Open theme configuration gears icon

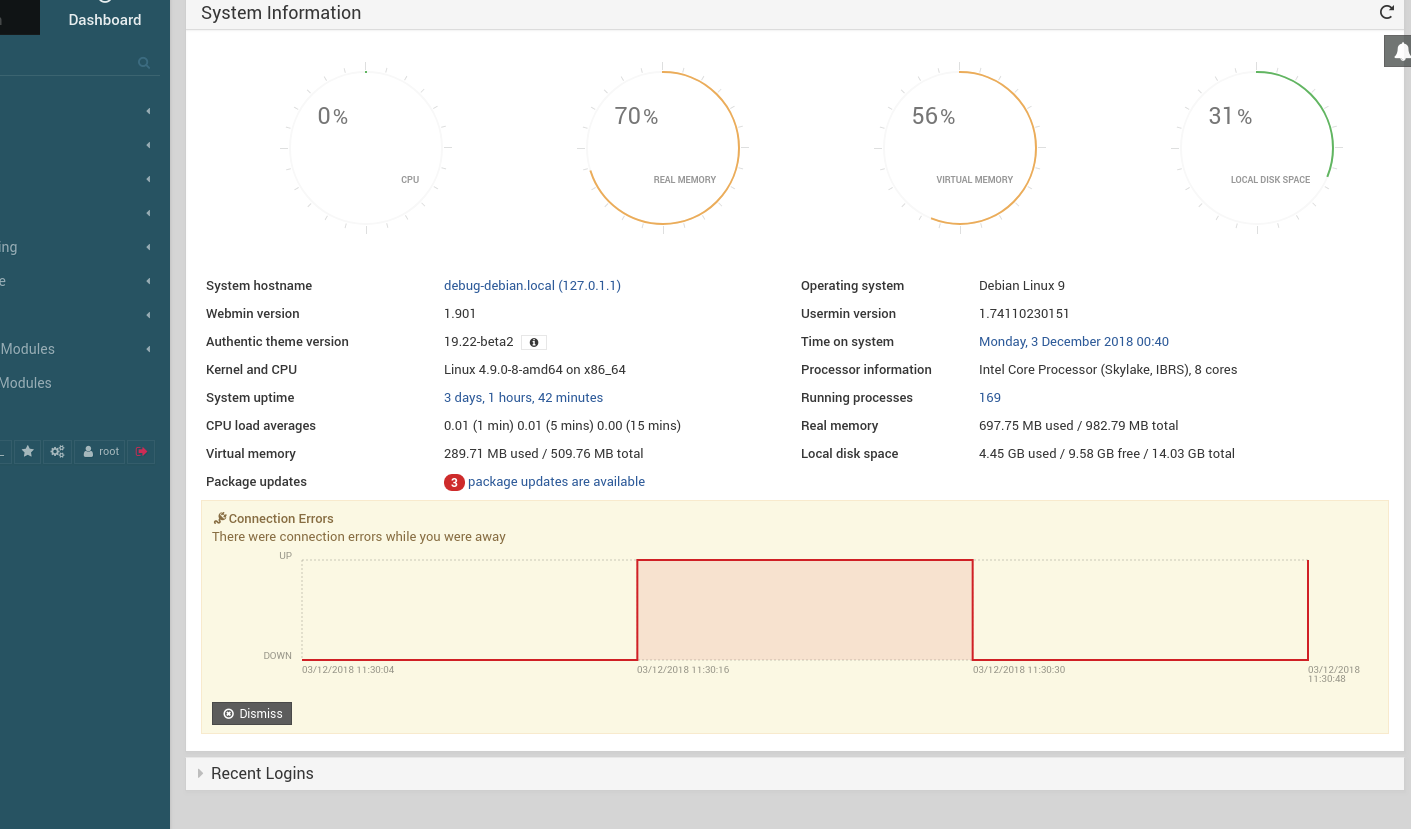tap(58, 452)
